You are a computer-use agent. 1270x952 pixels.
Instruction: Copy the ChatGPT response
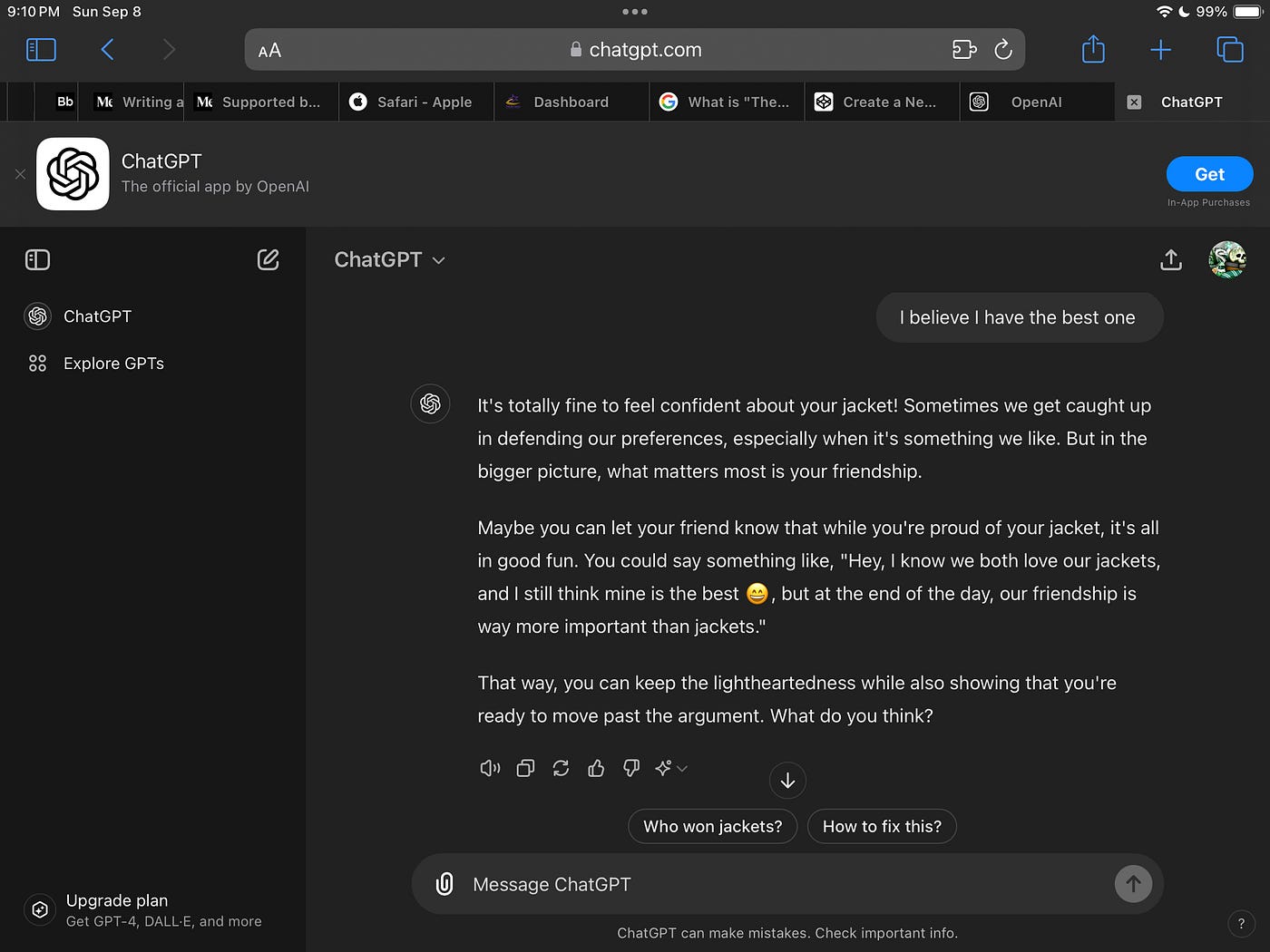[x=525, y=769]
